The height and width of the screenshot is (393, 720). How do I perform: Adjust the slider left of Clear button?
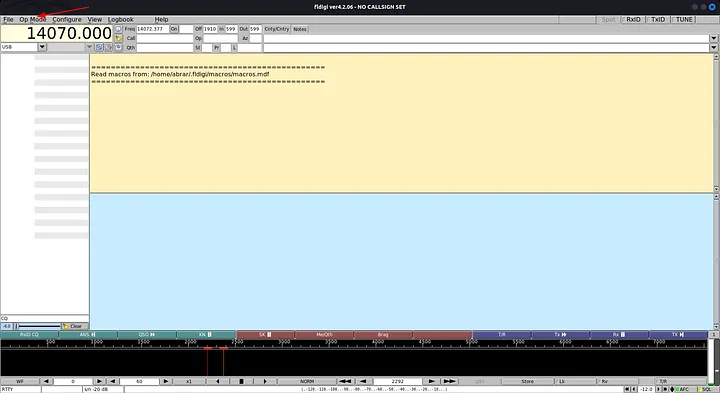38,326
